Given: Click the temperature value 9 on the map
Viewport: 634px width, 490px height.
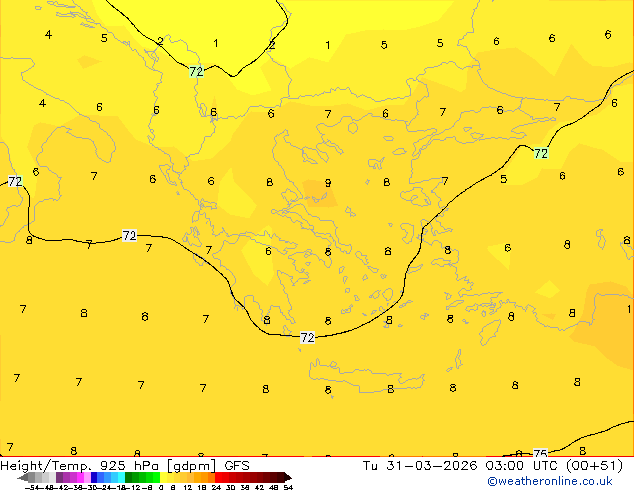Looking at the screenshot, I should point(328,183).
